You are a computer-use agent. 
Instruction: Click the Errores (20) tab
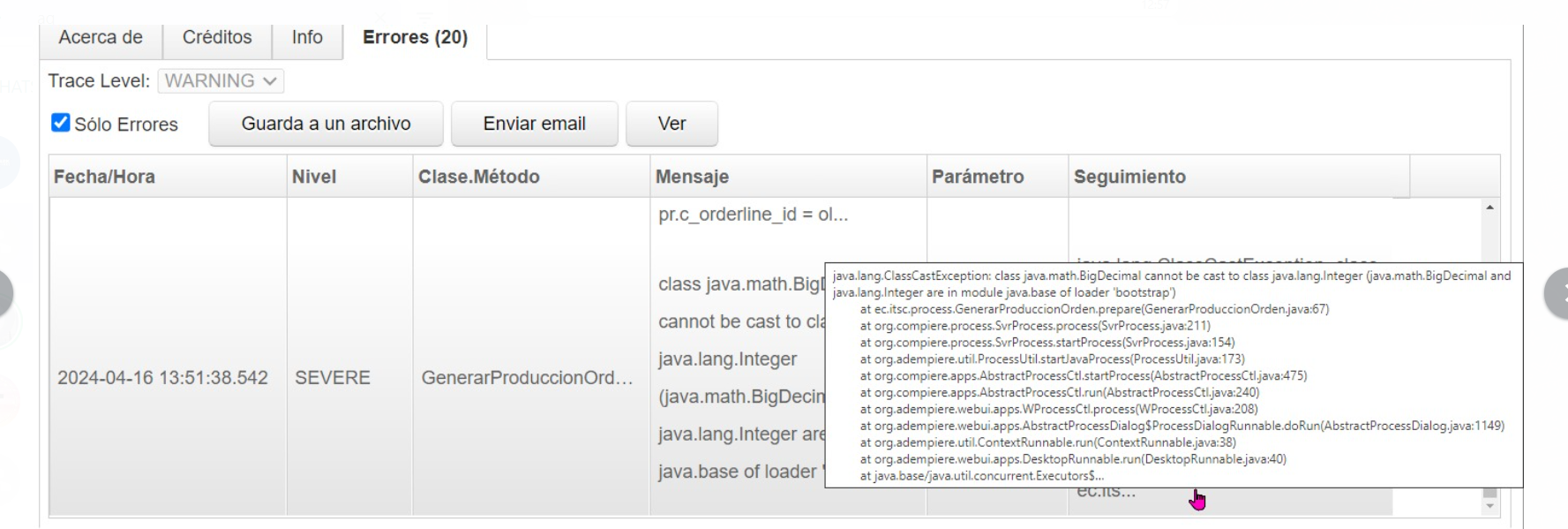[415, 37]
